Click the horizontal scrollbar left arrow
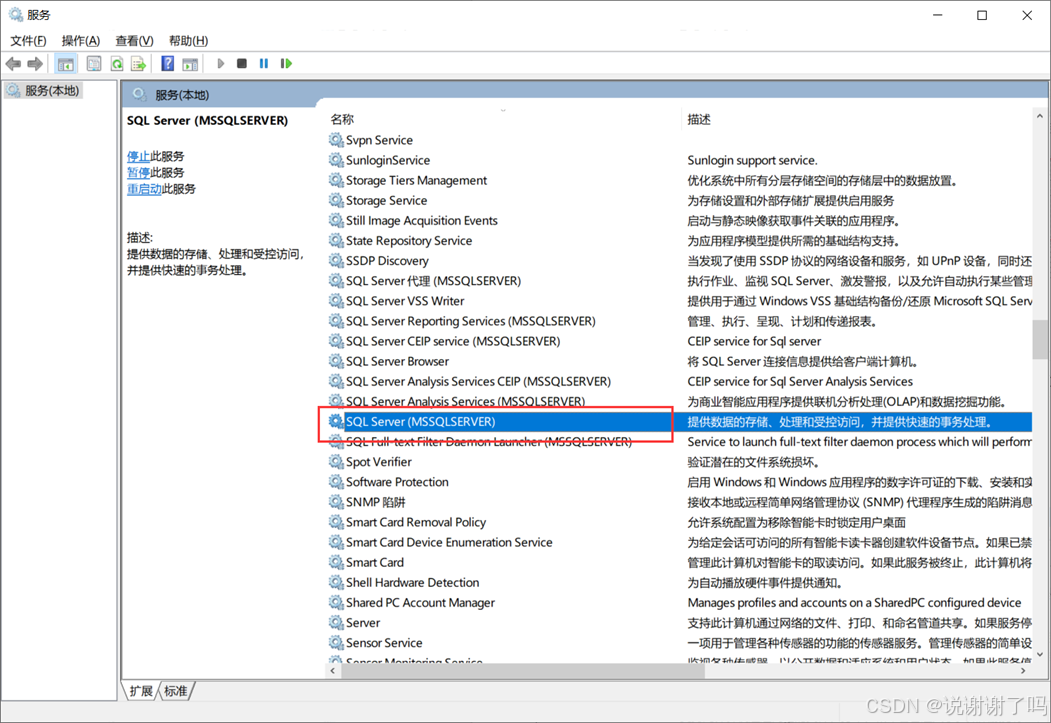Screen dimensions: 1051x723 (333, 670)
